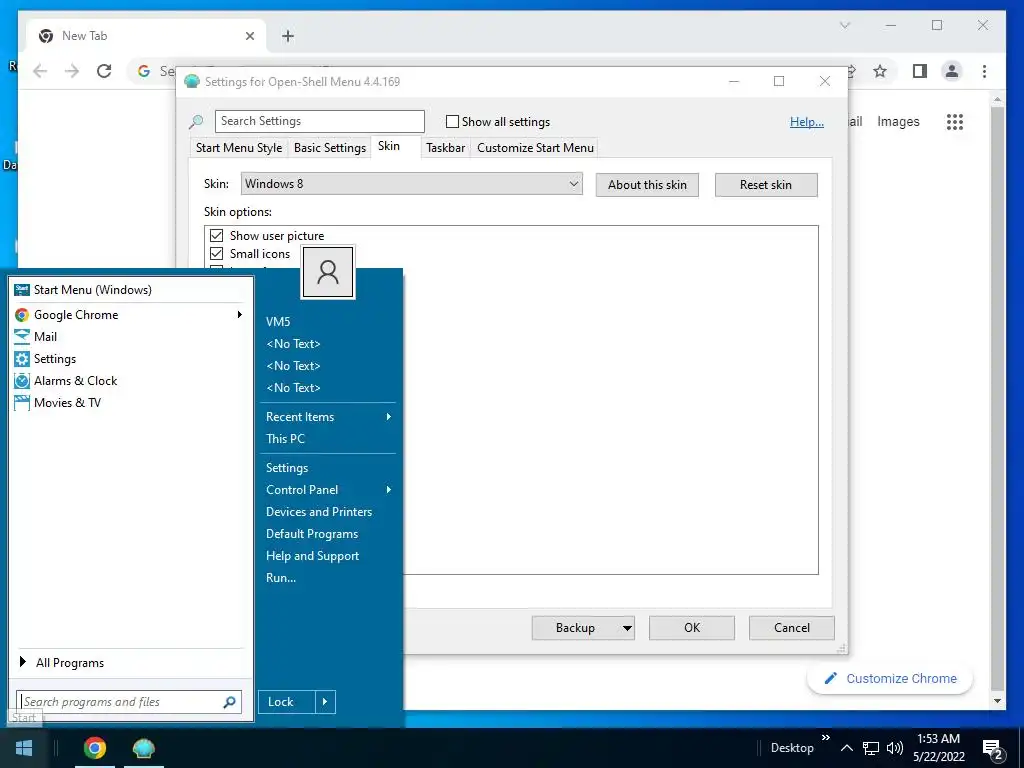This screenshot has width=1024, height=768.
Task: Open the Mail app icon in start menu
Action: click(x=22, y=336)
